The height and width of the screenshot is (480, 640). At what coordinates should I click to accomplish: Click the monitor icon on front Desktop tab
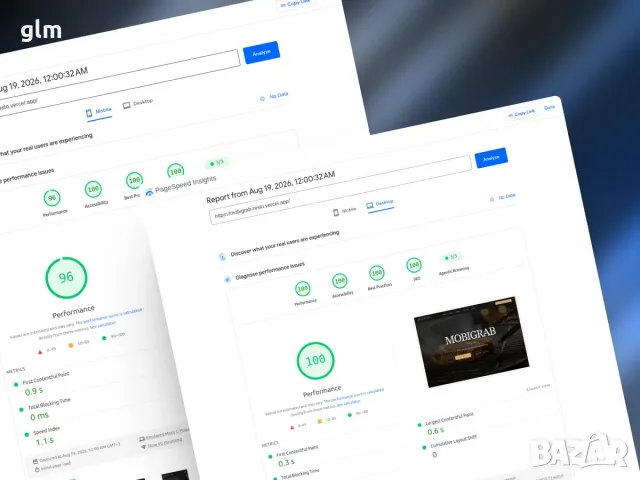(370, 205)
